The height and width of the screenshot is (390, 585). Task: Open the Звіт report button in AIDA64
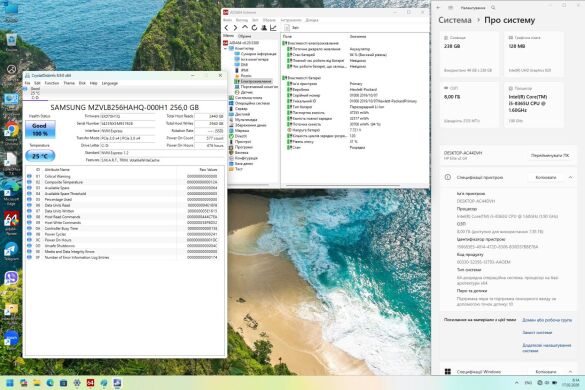click(291, 28)
